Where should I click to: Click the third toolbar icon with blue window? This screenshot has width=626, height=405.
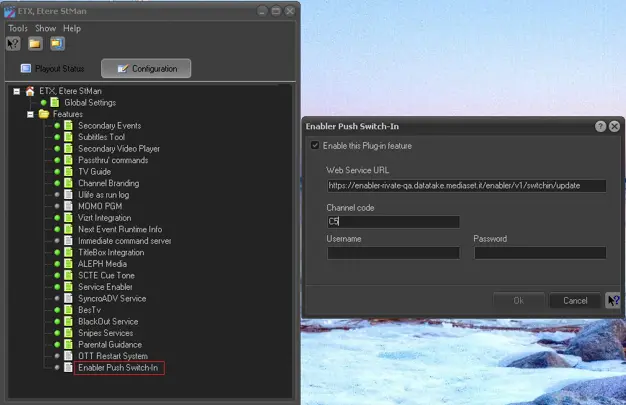57,44
